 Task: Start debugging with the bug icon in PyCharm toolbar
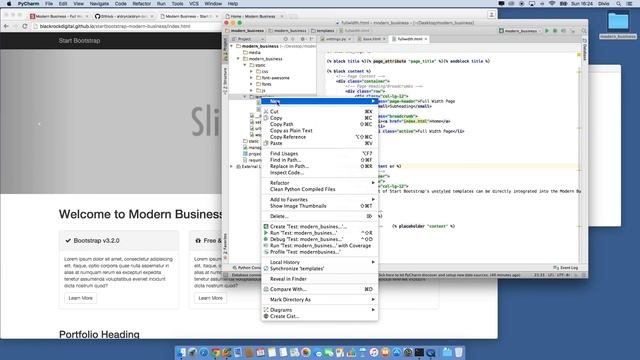pos(555,31)
